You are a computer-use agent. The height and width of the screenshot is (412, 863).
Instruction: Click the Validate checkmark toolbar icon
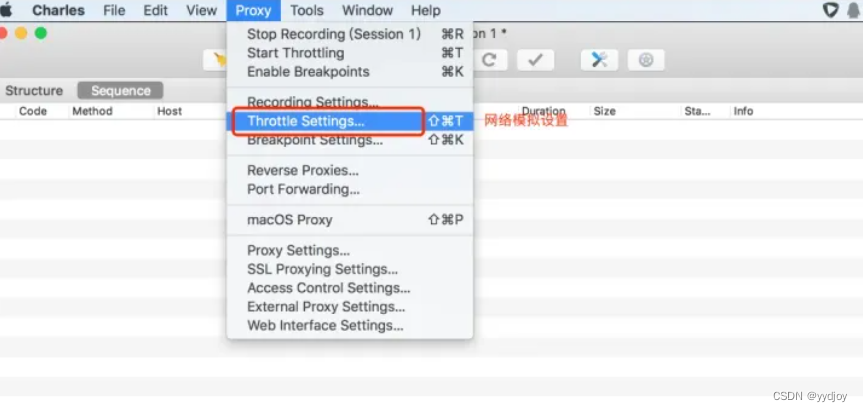(536, 60)
